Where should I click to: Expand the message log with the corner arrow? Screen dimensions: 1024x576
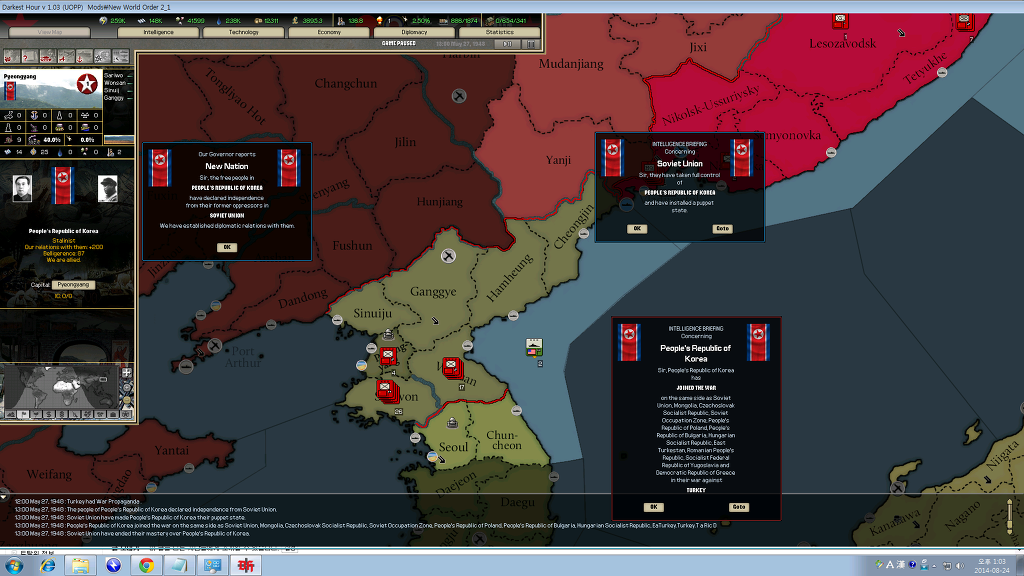[4, 498]
